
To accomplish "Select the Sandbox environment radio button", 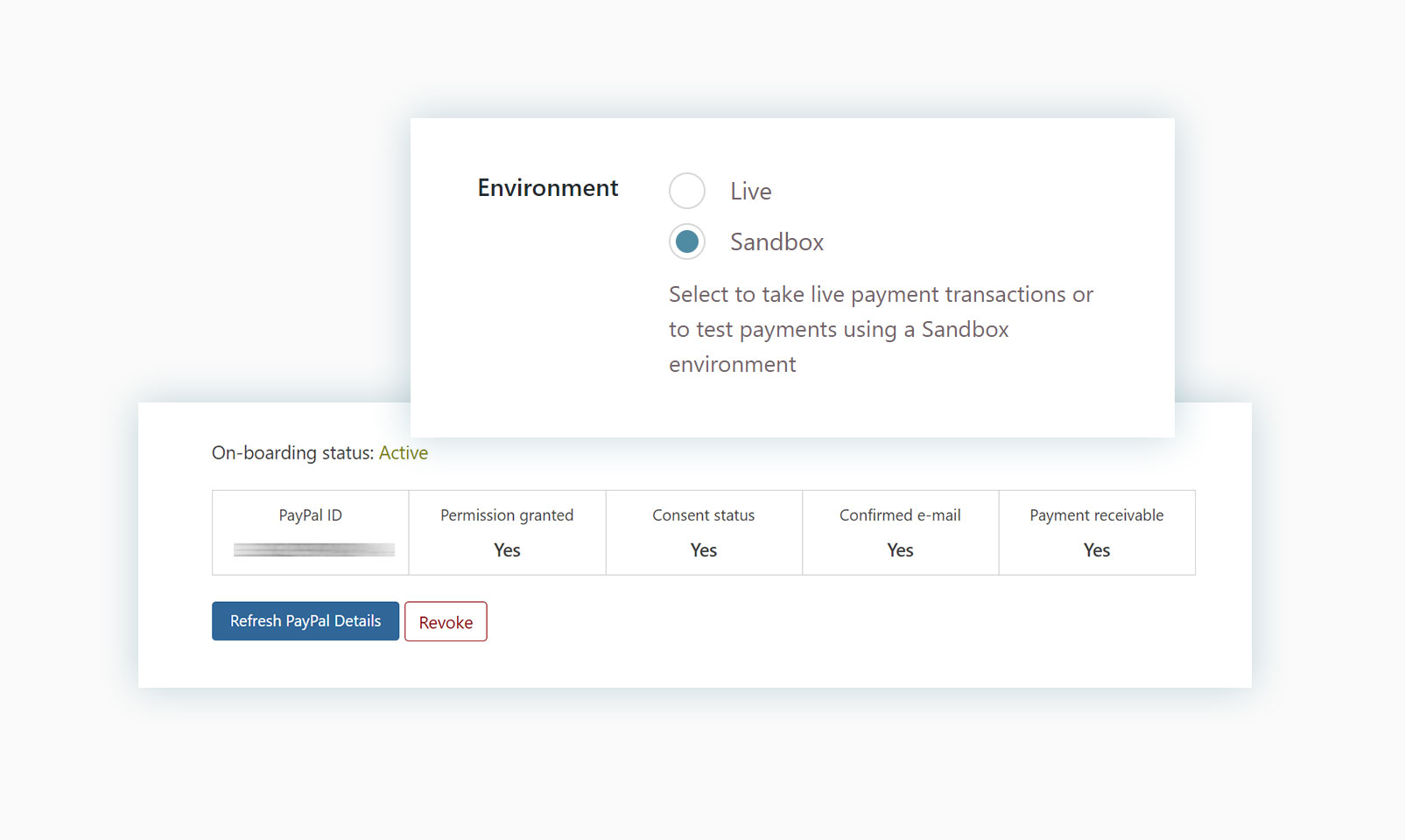I will [x=687, y=241].
